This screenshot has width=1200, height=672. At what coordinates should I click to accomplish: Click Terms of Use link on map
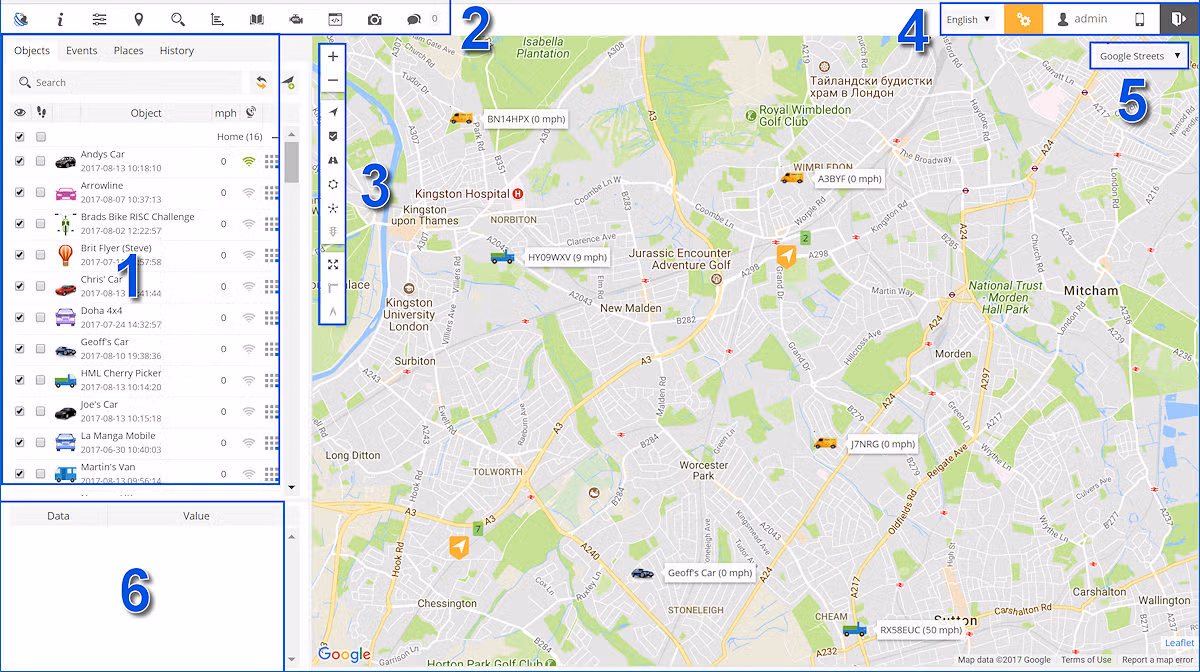(x=1086, y=660)
